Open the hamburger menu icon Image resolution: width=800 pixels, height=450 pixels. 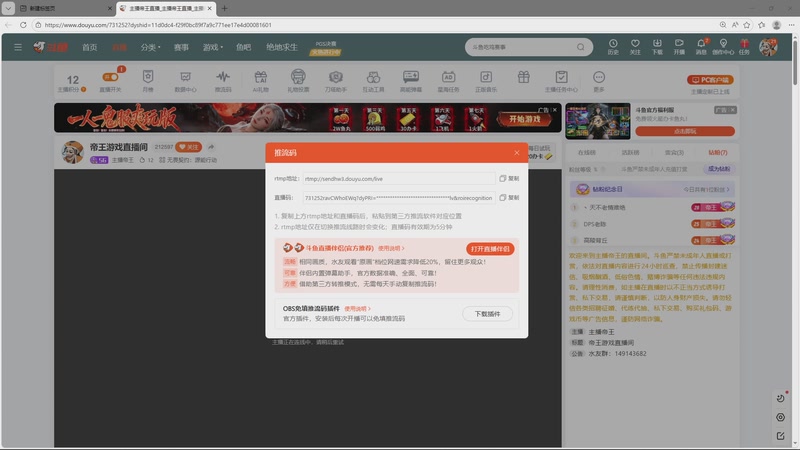(x=18, y=47)
